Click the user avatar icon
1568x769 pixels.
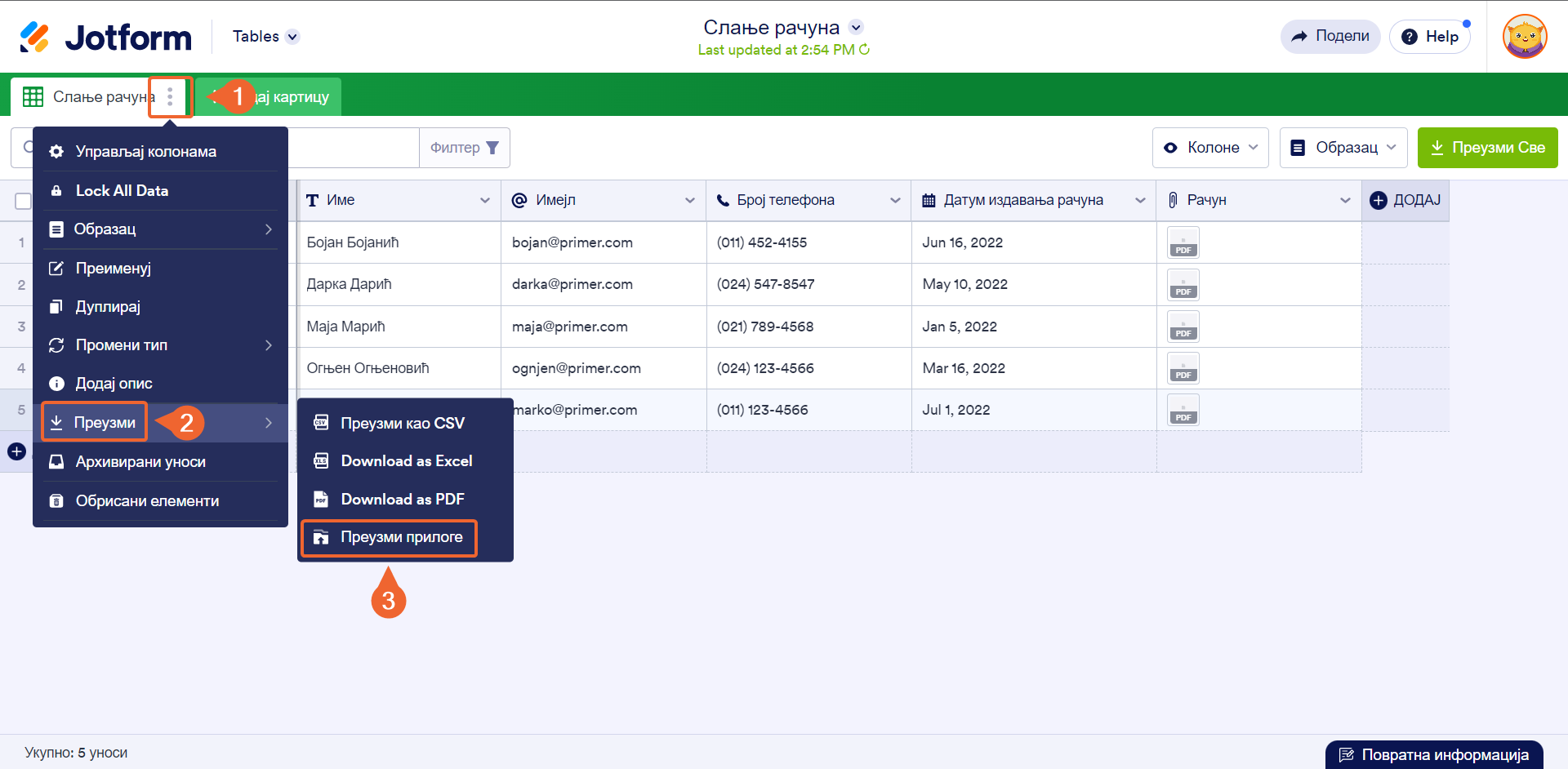(x=1525, y=37)
